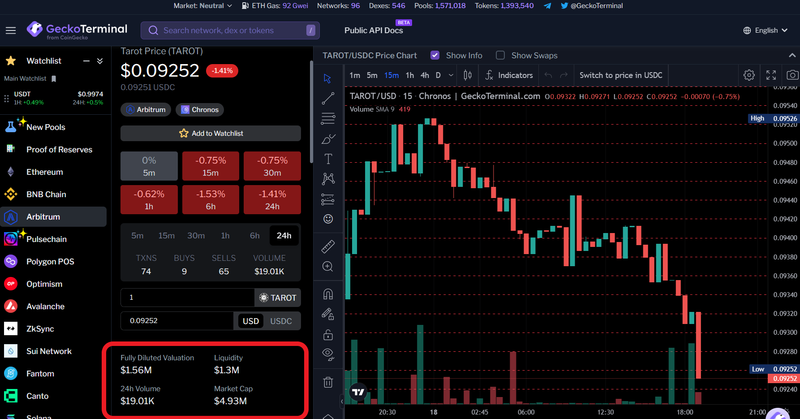Open New Pools in sidebar
Image resolution: width=800 pixels, height=419 pixels.
[x=45, y=127]
